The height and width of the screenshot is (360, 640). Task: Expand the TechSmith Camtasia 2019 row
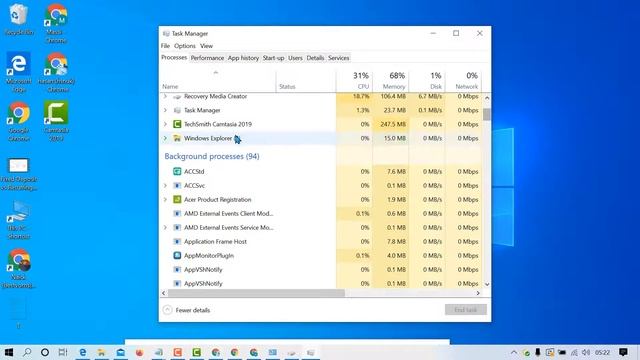tap(165, 124)
